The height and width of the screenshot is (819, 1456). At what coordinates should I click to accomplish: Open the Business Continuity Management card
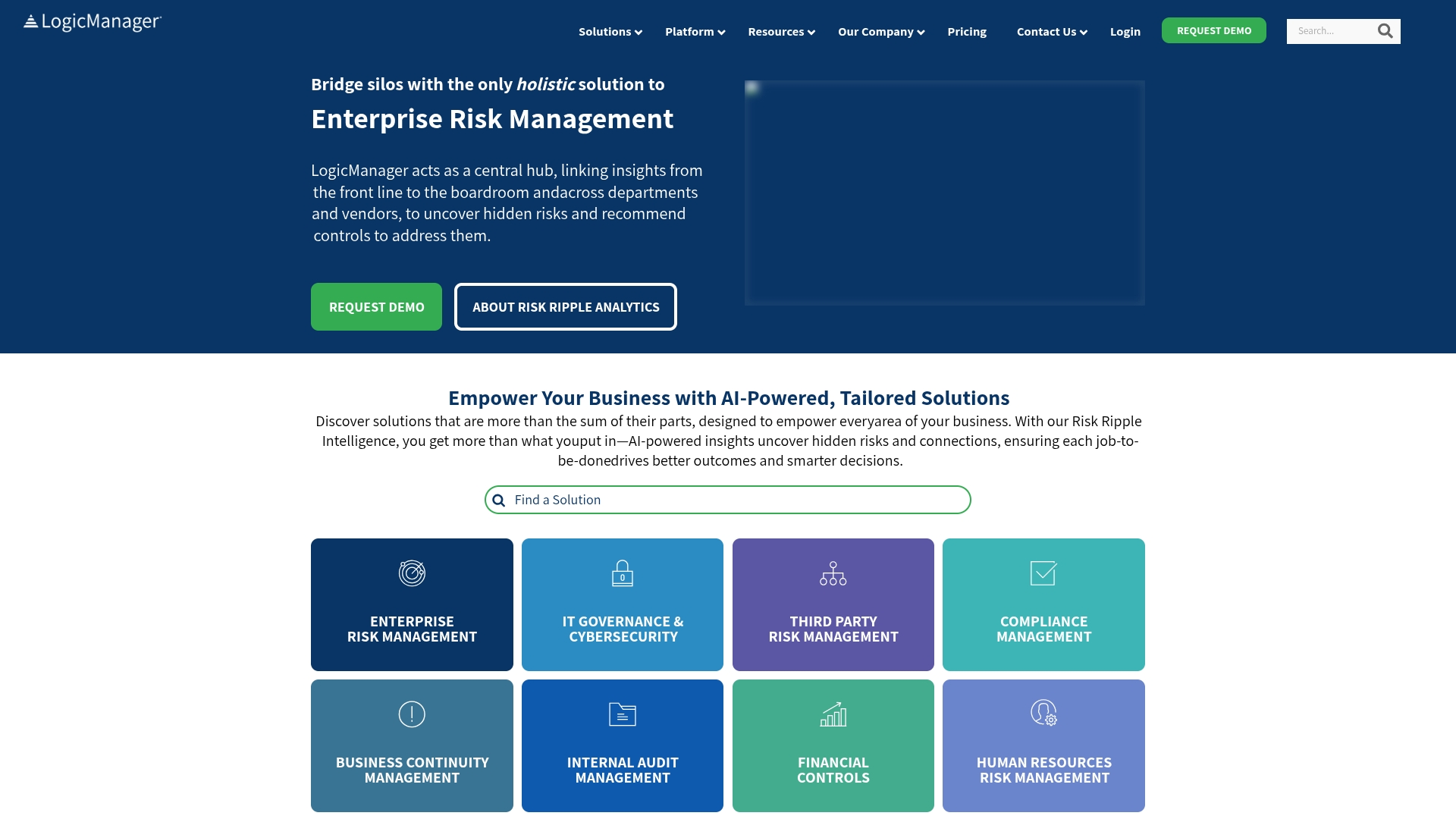[x=412, y=745]
